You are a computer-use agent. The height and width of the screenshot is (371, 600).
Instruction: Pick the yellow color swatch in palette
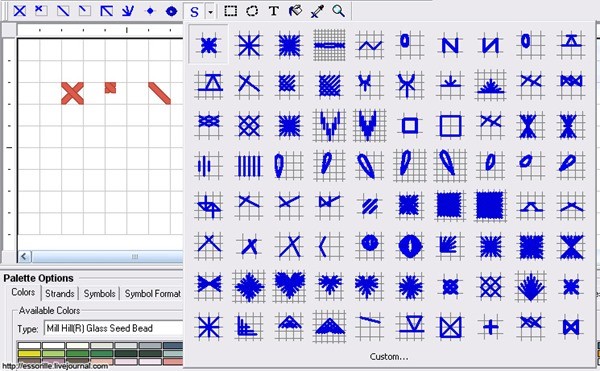(x=29, y=353)
